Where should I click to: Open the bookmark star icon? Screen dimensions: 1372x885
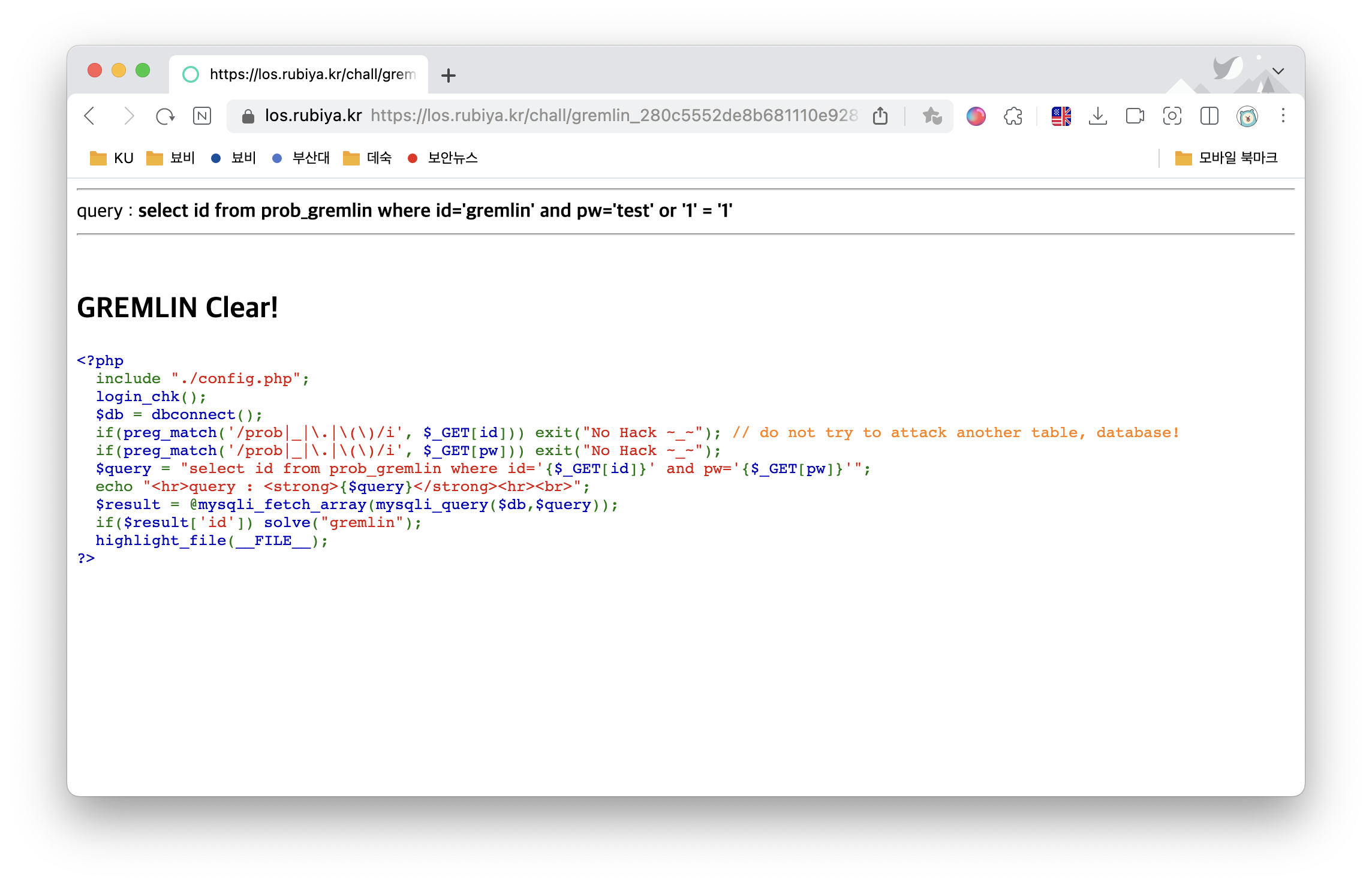[x=932, y=116]
